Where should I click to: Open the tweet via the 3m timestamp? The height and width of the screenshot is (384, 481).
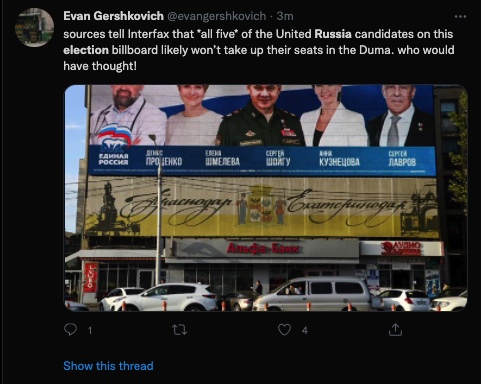coord(285,16)
